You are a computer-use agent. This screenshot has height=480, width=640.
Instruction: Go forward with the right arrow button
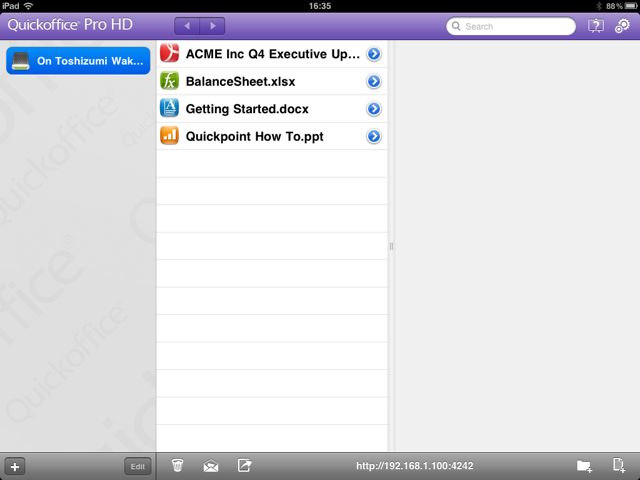pyautogui.click(x=212, y=26)
